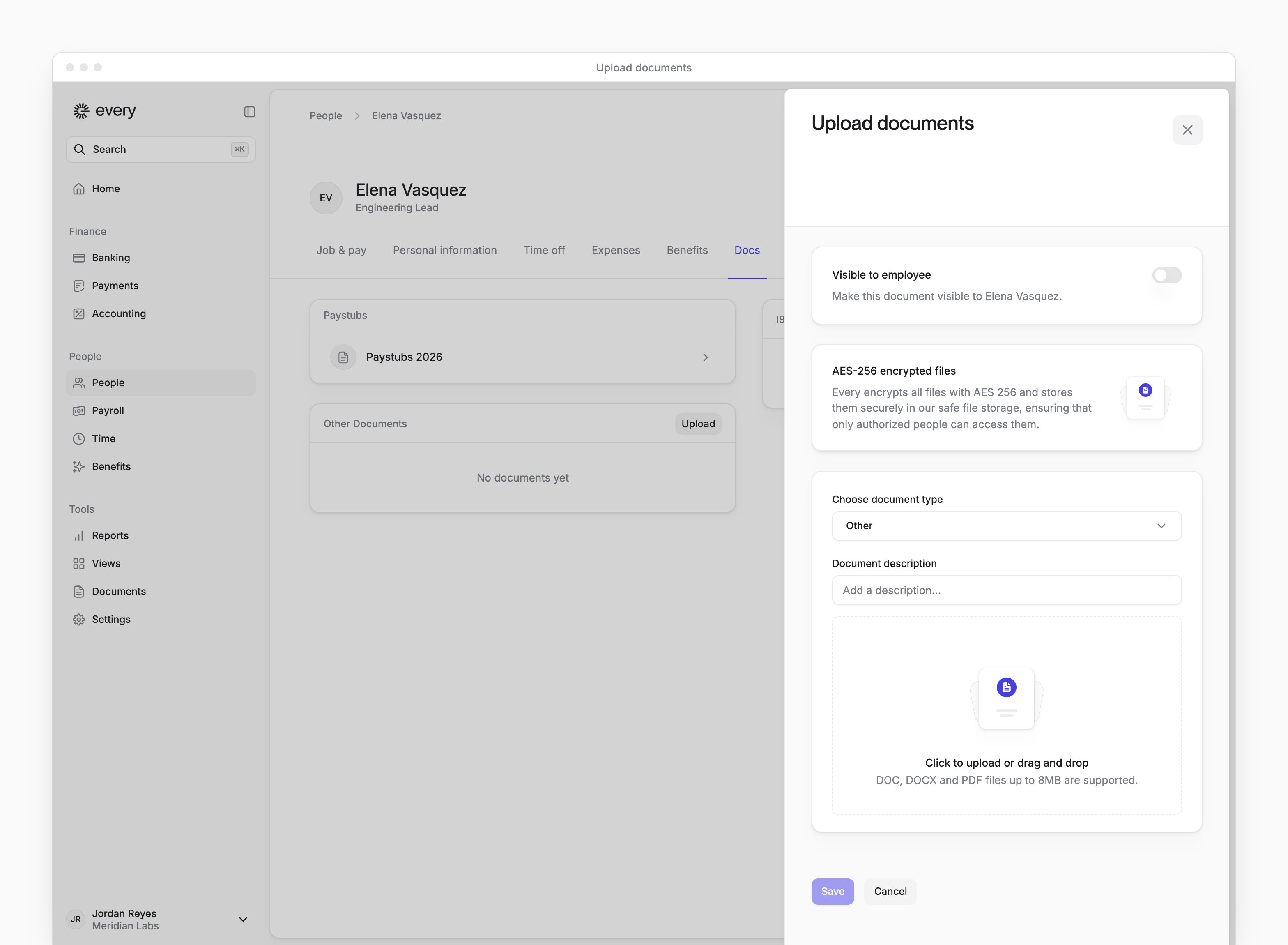Screen dimensions: 1288x945
Task: Close the Upload documents panel
Action: click(1187, 130)
